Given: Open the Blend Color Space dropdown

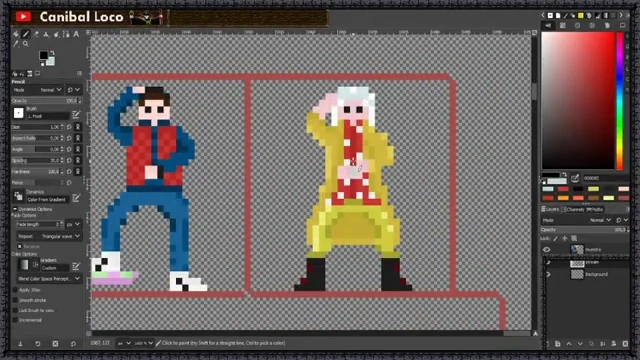Looking at the screenshot, I should click(49, 278).
